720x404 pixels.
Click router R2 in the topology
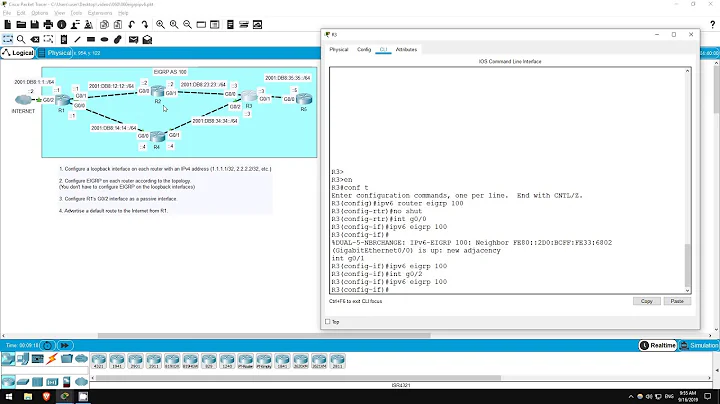[158, 91]
